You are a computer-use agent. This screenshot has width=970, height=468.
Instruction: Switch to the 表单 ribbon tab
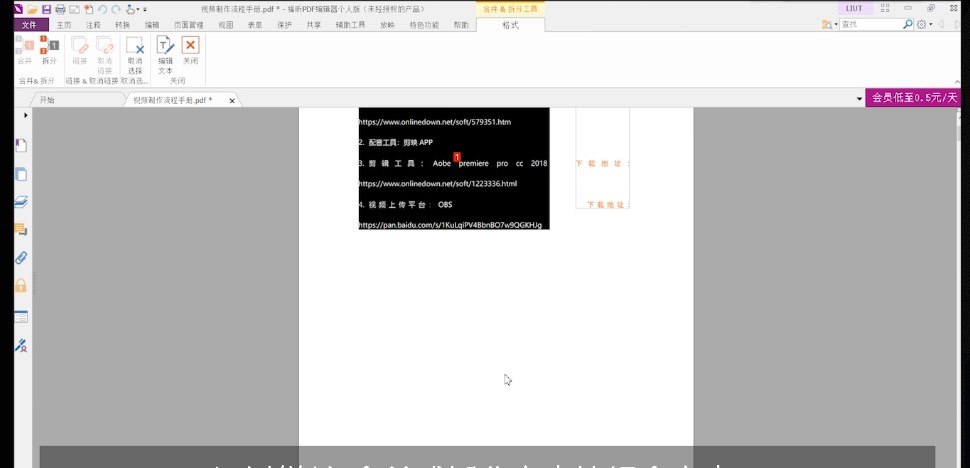[x=255, y=25]
